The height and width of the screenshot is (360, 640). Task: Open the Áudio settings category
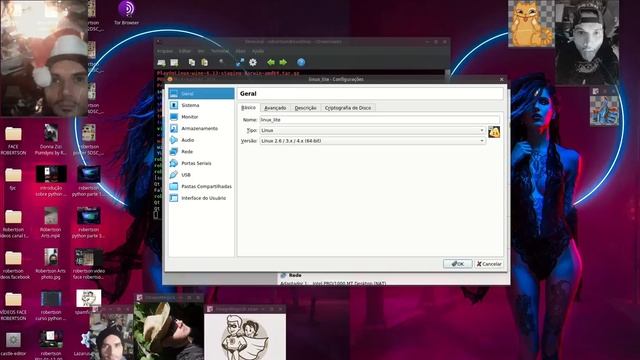(x=201, y=140)
